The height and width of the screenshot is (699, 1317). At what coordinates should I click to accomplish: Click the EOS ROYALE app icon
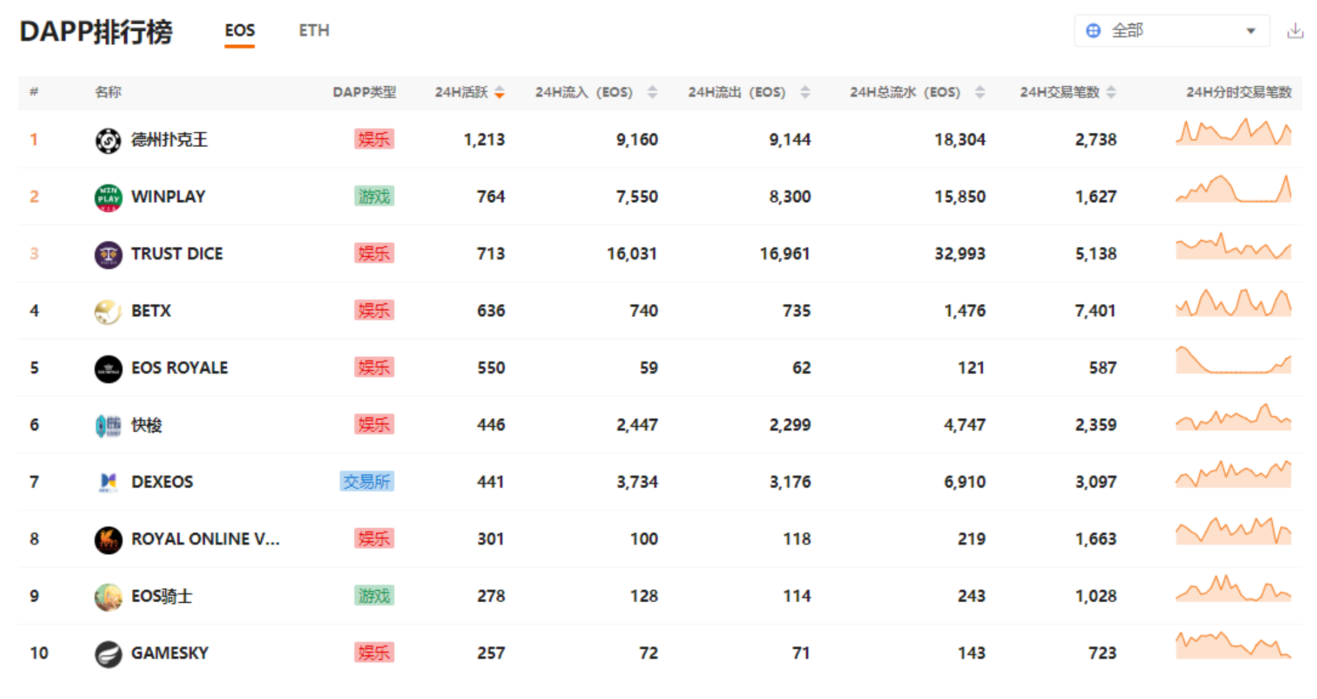click(x=108, y=368)
